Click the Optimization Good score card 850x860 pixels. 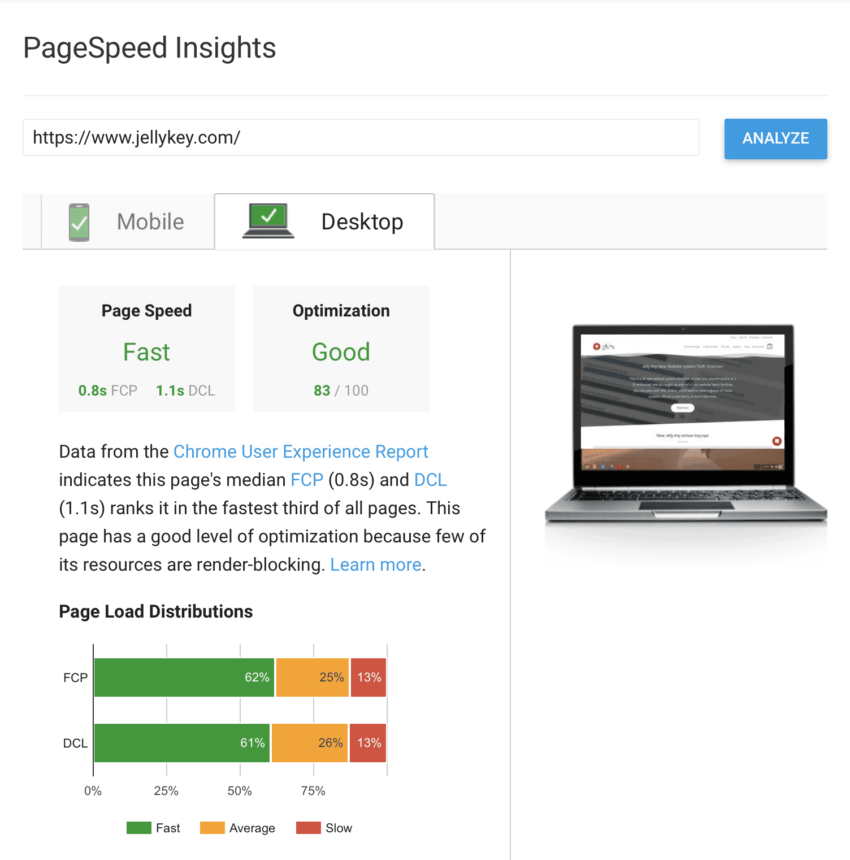coord(341,350)
